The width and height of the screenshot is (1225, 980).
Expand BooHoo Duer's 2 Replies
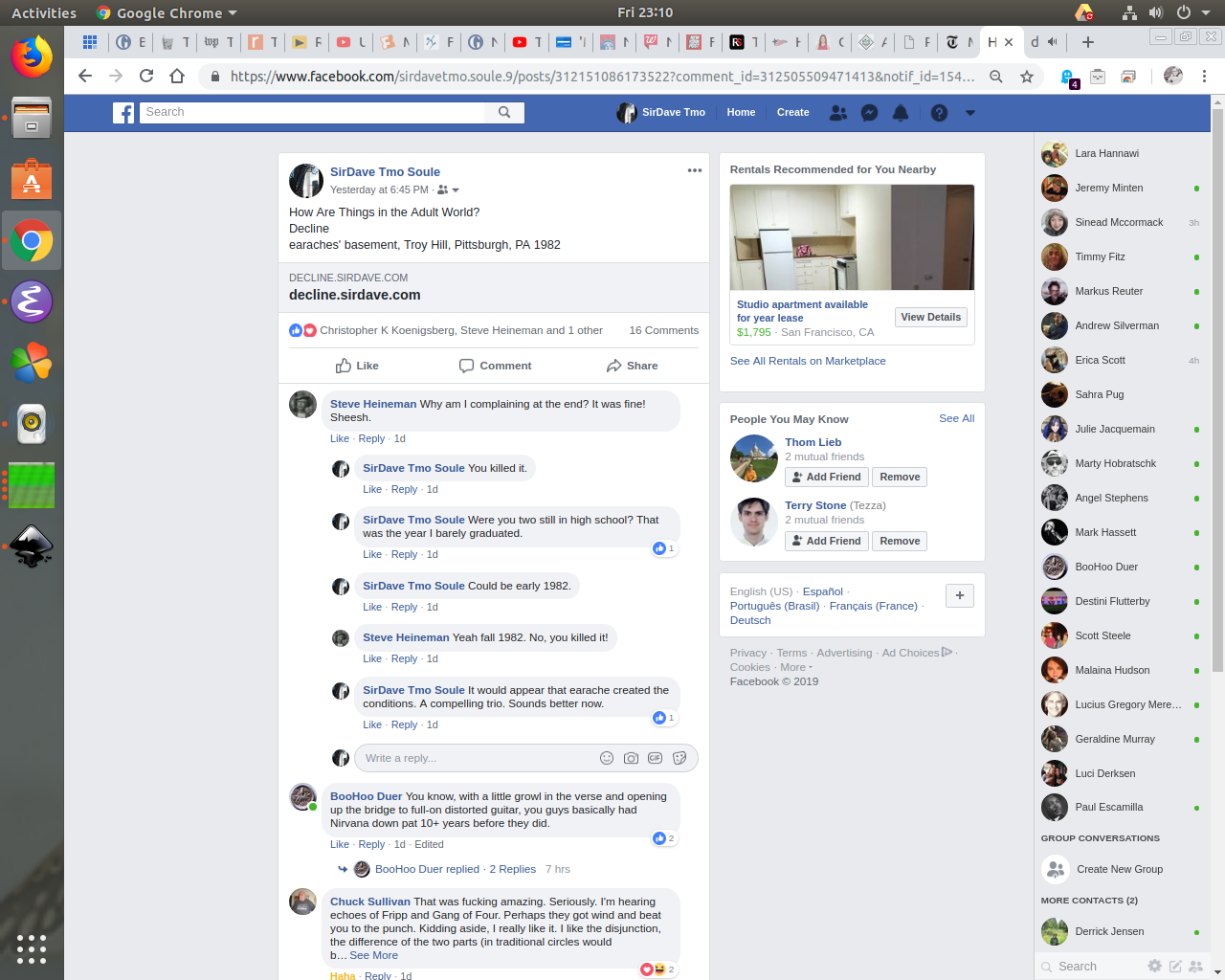[x=512, y=869]
